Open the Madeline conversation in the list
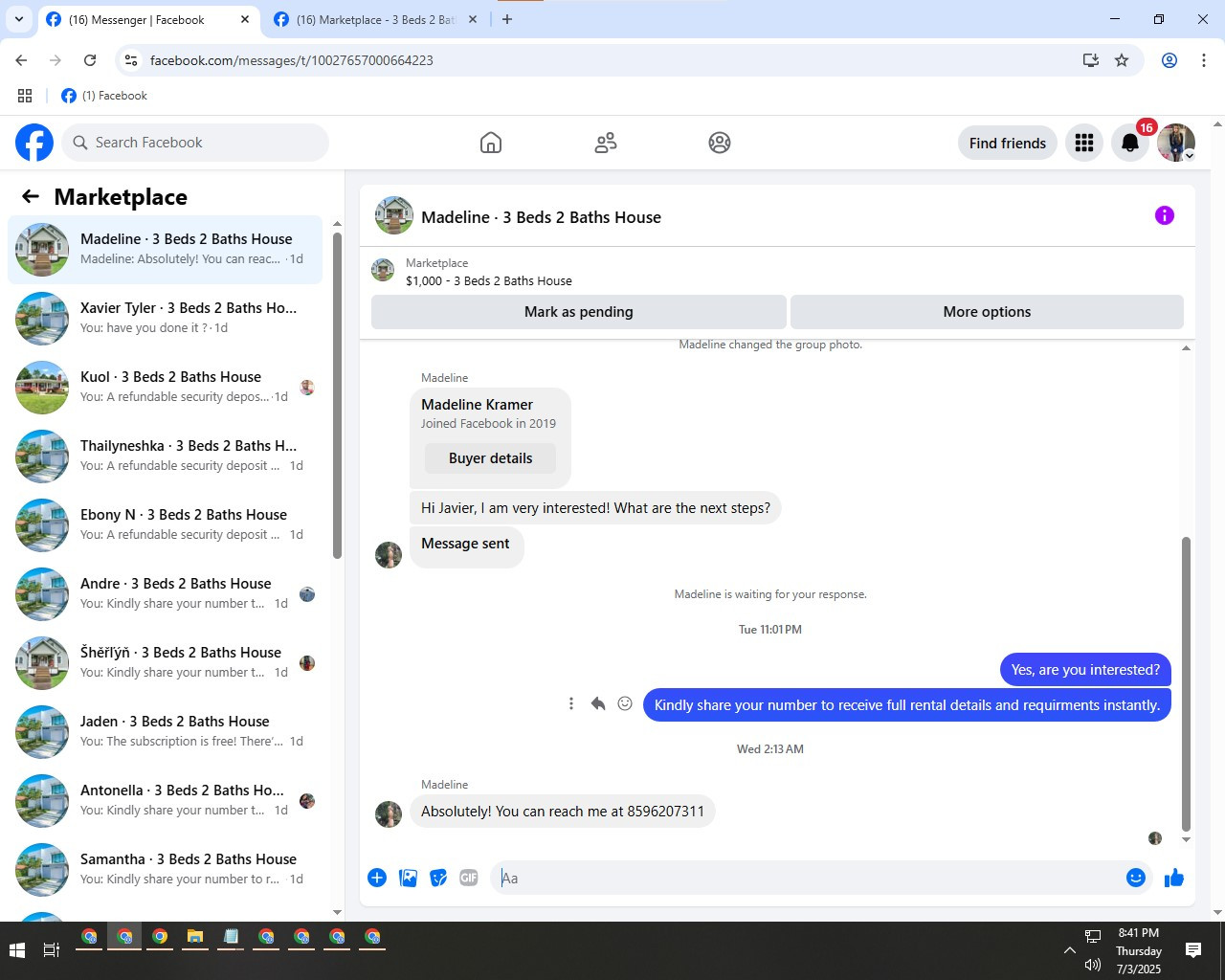The width and height of the screenshot is (1225, 980). click(x=166, y=250)
